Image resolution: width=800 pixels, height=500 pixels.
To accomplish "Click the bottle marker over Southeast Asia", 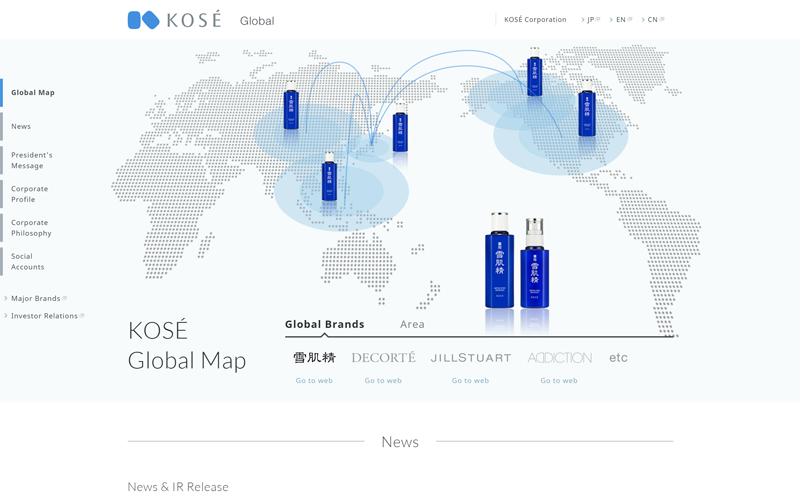I will (329, 177).
